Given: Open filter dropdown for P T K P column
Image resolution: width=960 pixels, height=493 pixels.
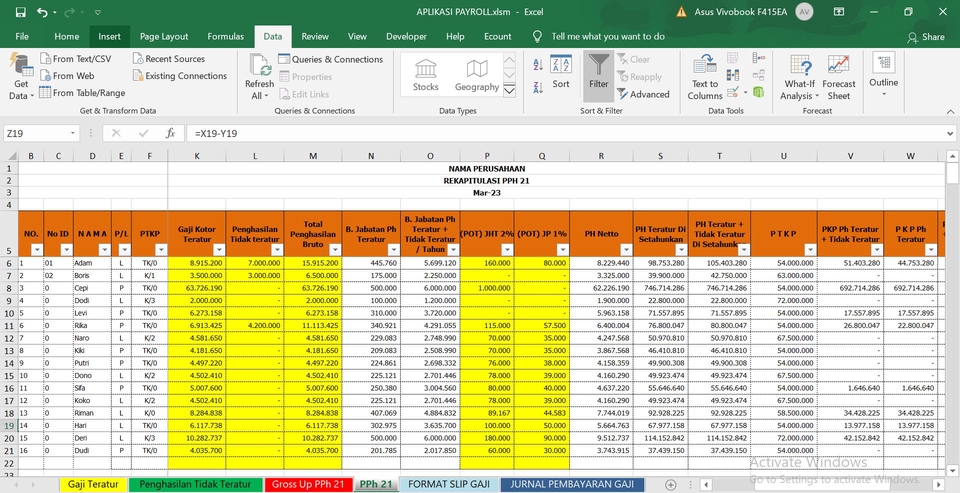Looking at the screenshot, I should click(809, 250).
